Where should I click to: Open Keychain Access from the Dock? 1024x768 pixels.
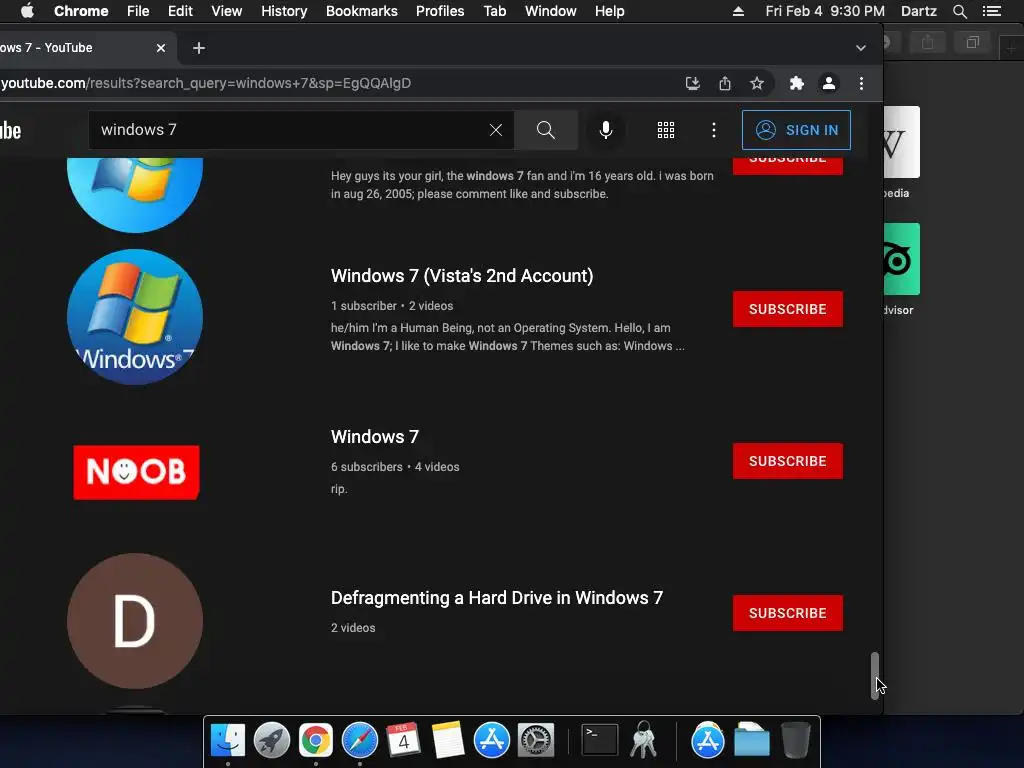point(644,740)
